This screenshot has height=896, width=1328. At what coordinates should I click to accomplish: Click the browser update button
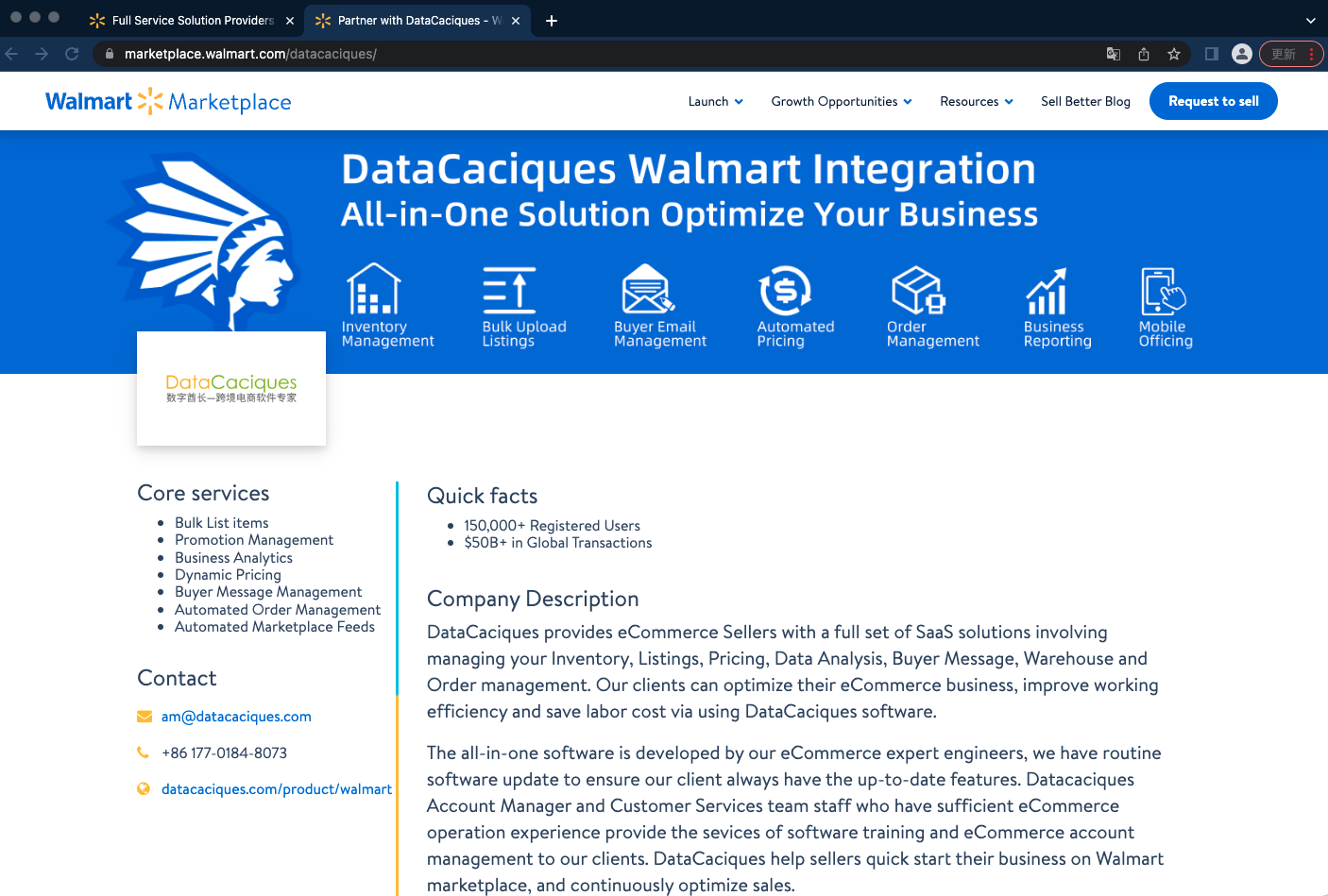(x=1291, y=54)
